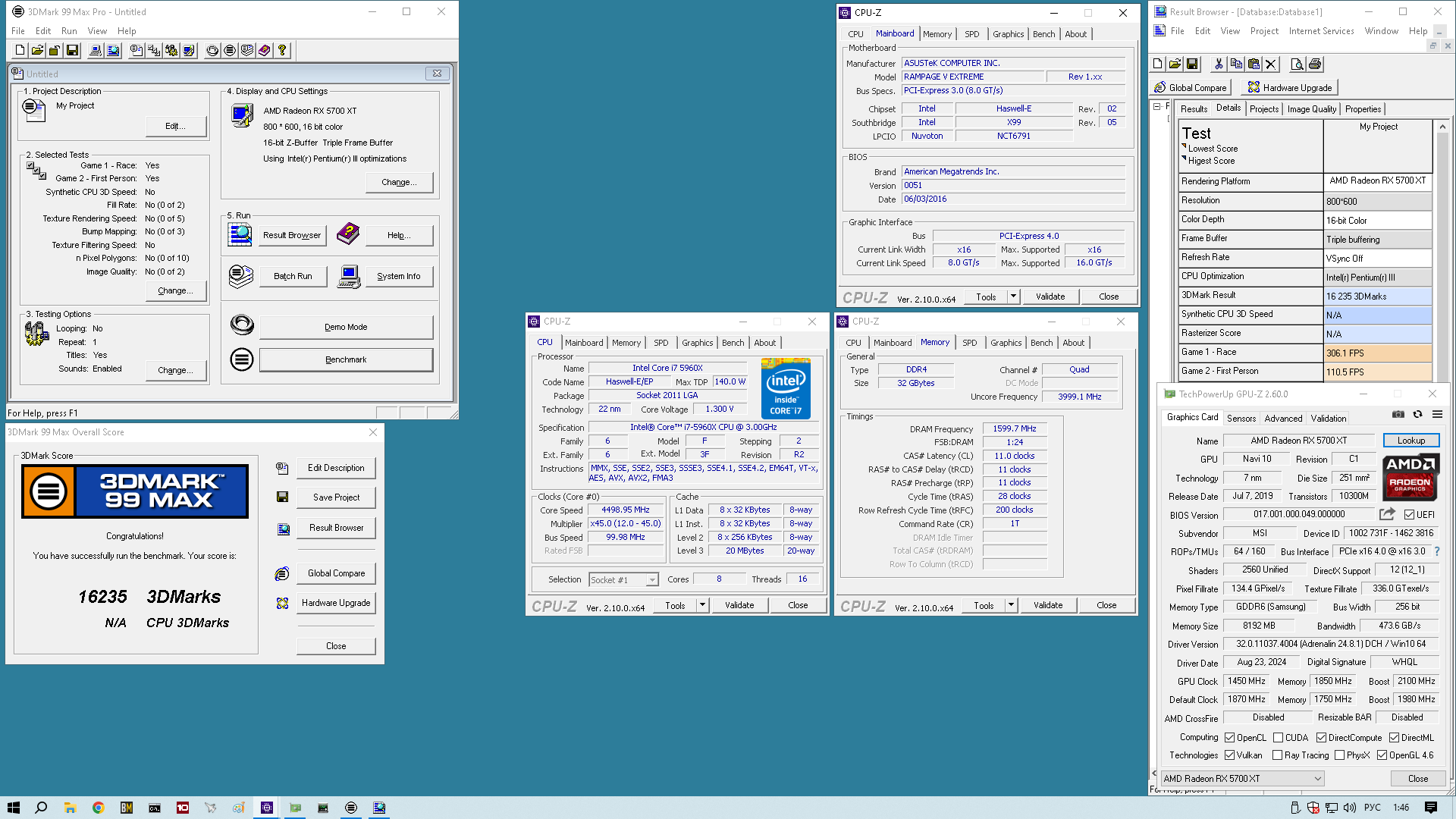Toggle Vulkan checkbox in GPU-Z

pos(1230,755)
